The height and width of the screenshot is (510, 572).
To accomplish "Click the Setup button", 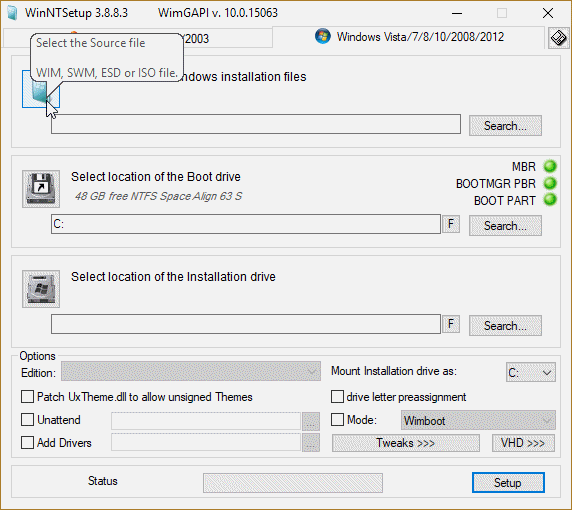I will click(x=508, y=482).
